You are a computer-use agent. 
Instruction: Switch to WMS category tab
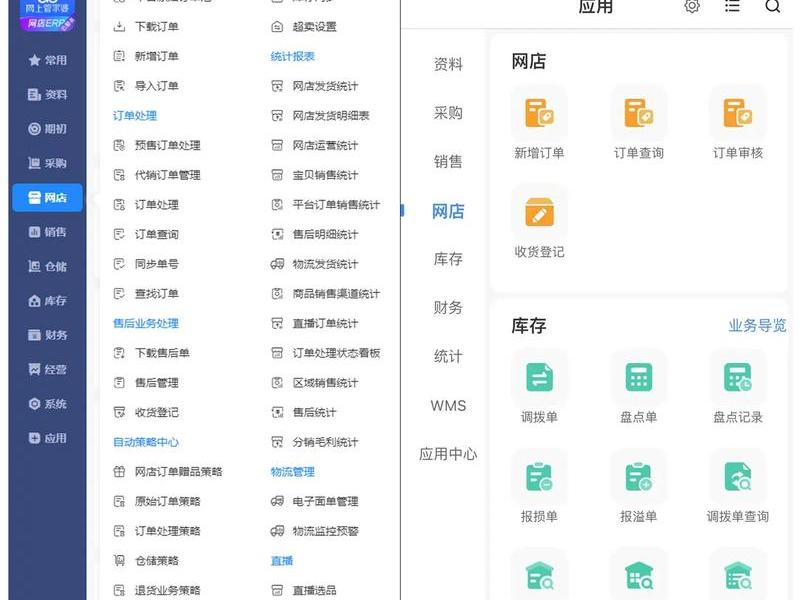(448, 406)
